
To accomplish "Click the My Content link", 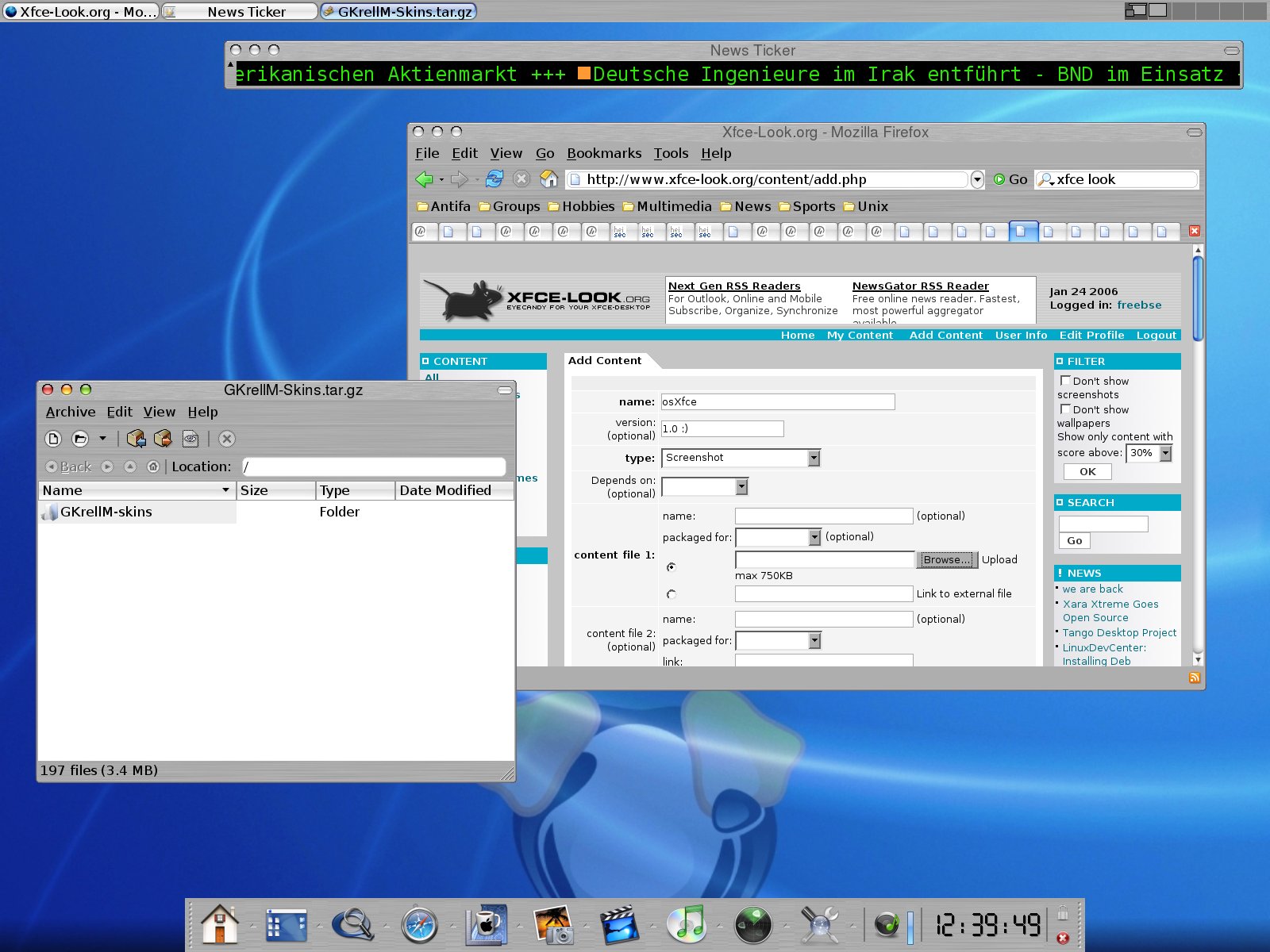I will [860, 335].
